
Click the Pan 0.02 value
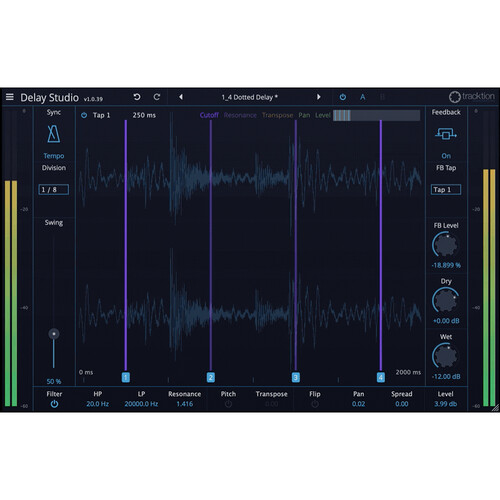[358, 404]
